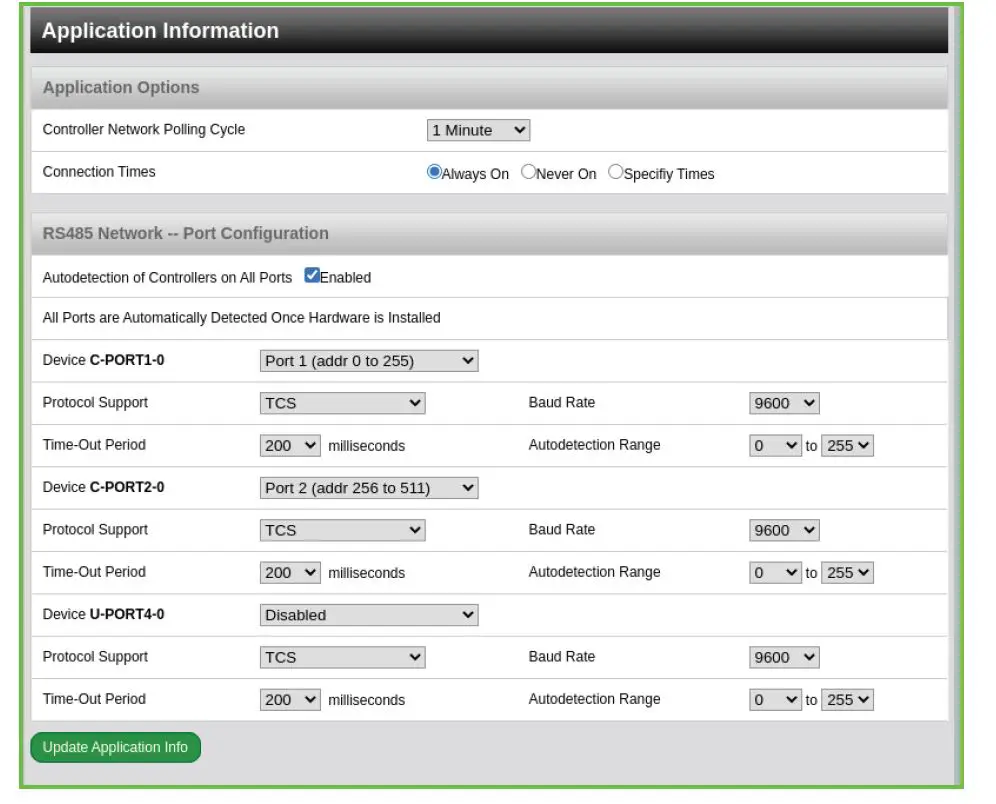The width and height of the screenshot is (996, 804).
Task: Open the Controller Network Polling Cycle dropdown
Action: pos(478,130)
